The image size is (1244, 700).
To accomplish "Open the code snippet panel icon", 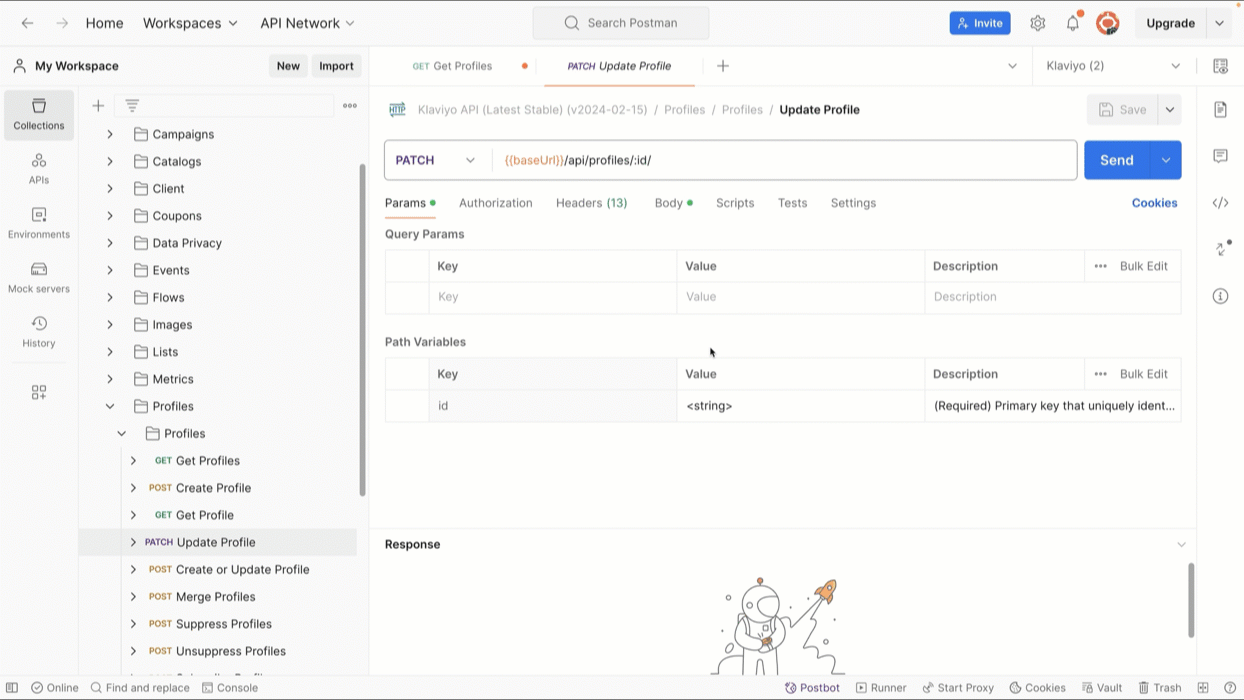I will pyautogui.click(x=1220, y=203).
